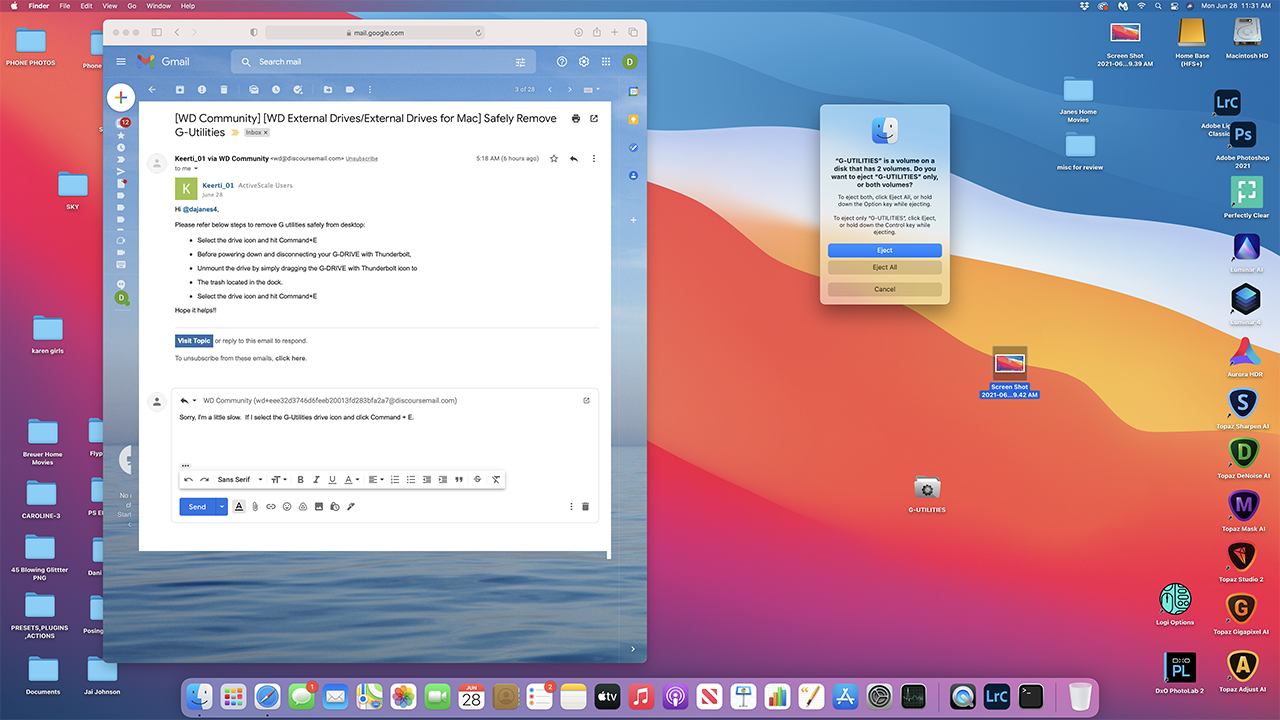Click Unsubscribe link beside sender
The width and height of the screenshot is (1280, 720).
362,158
